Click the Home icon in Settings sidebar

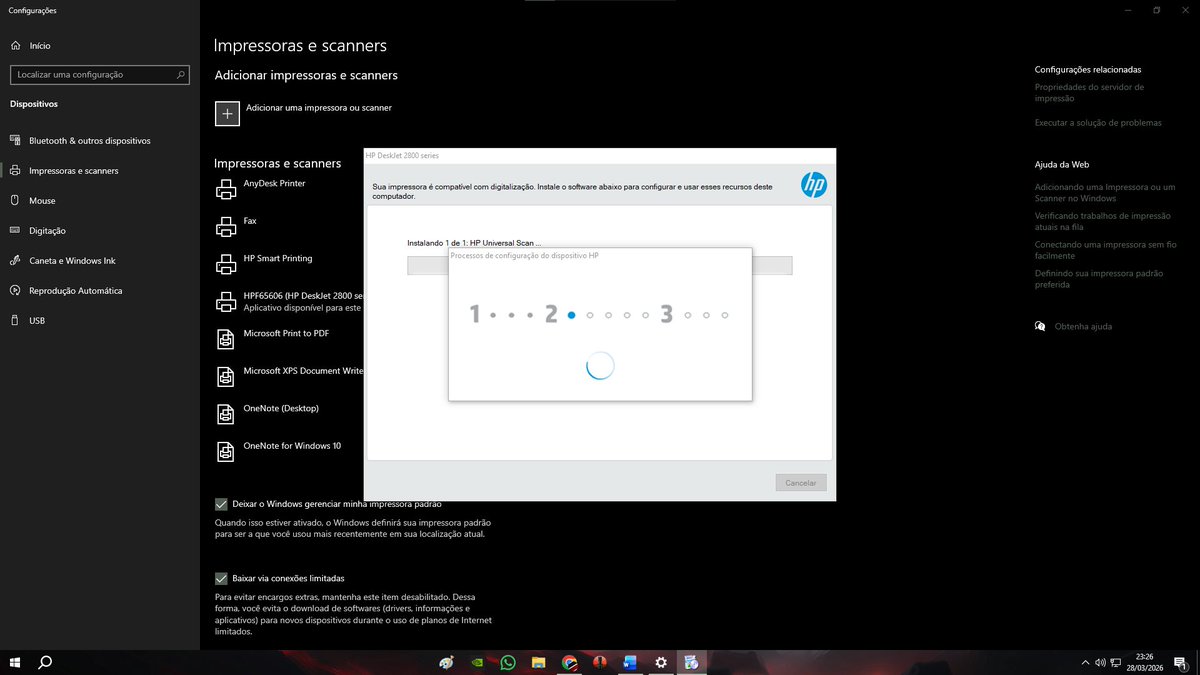[15, 45]
